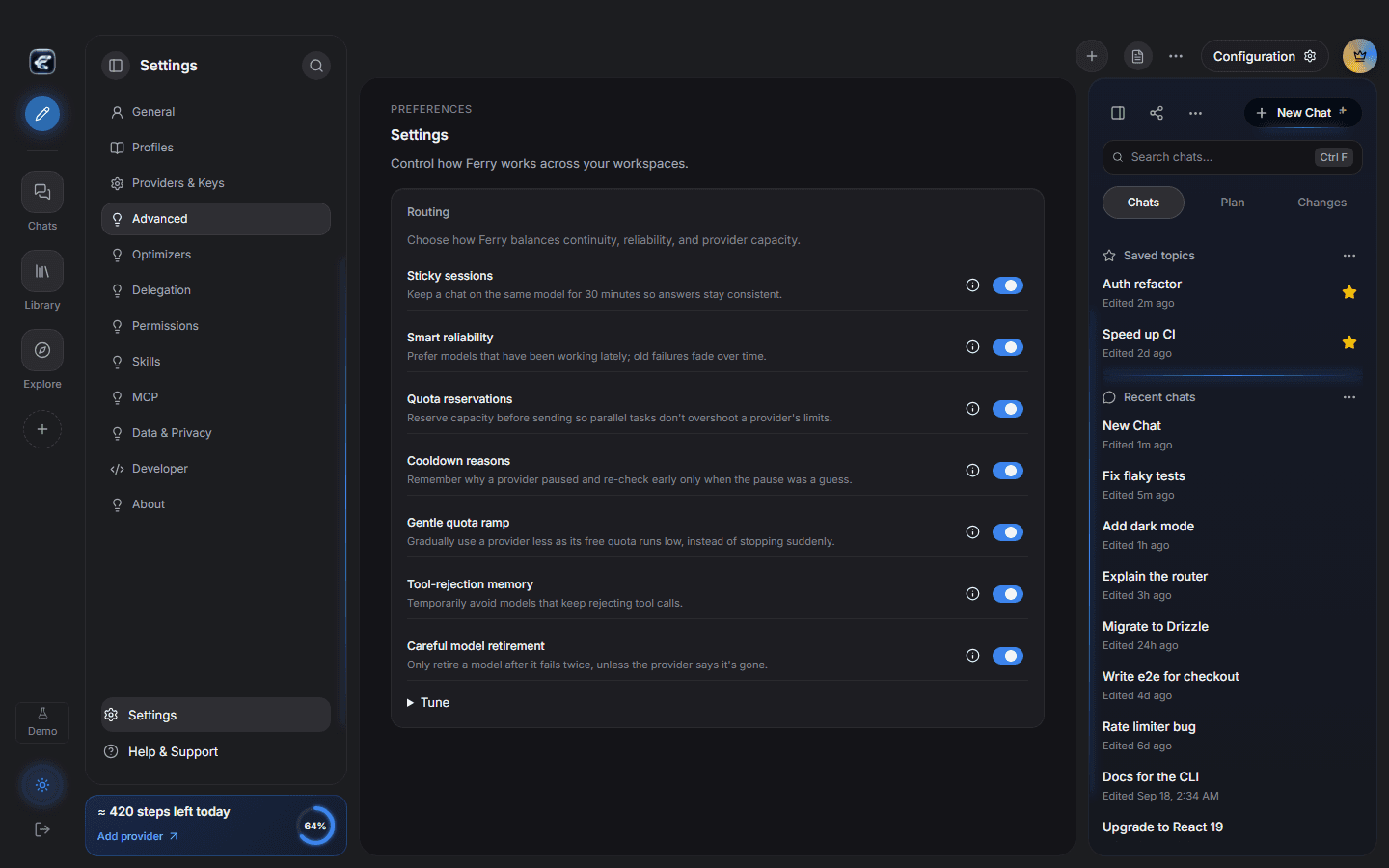Click the Add provider link

(138, 836)
